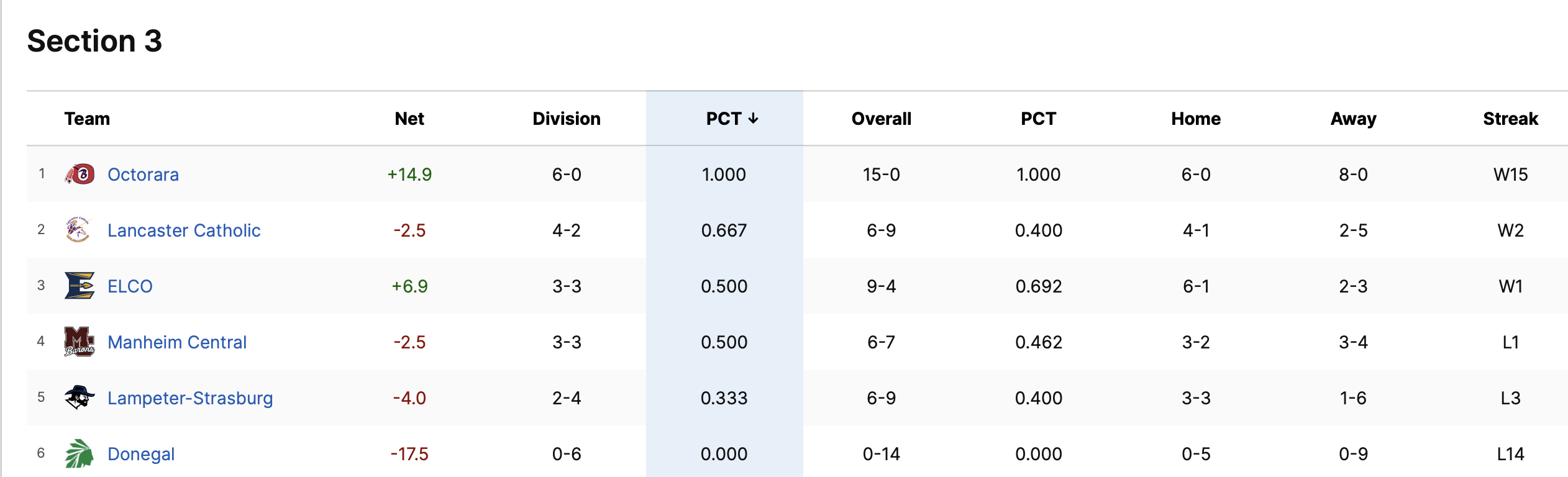This screenshot has width=1568, height=477.
Task: Click the Manheim Central Barons logo
Action: (x=80, y=342)
